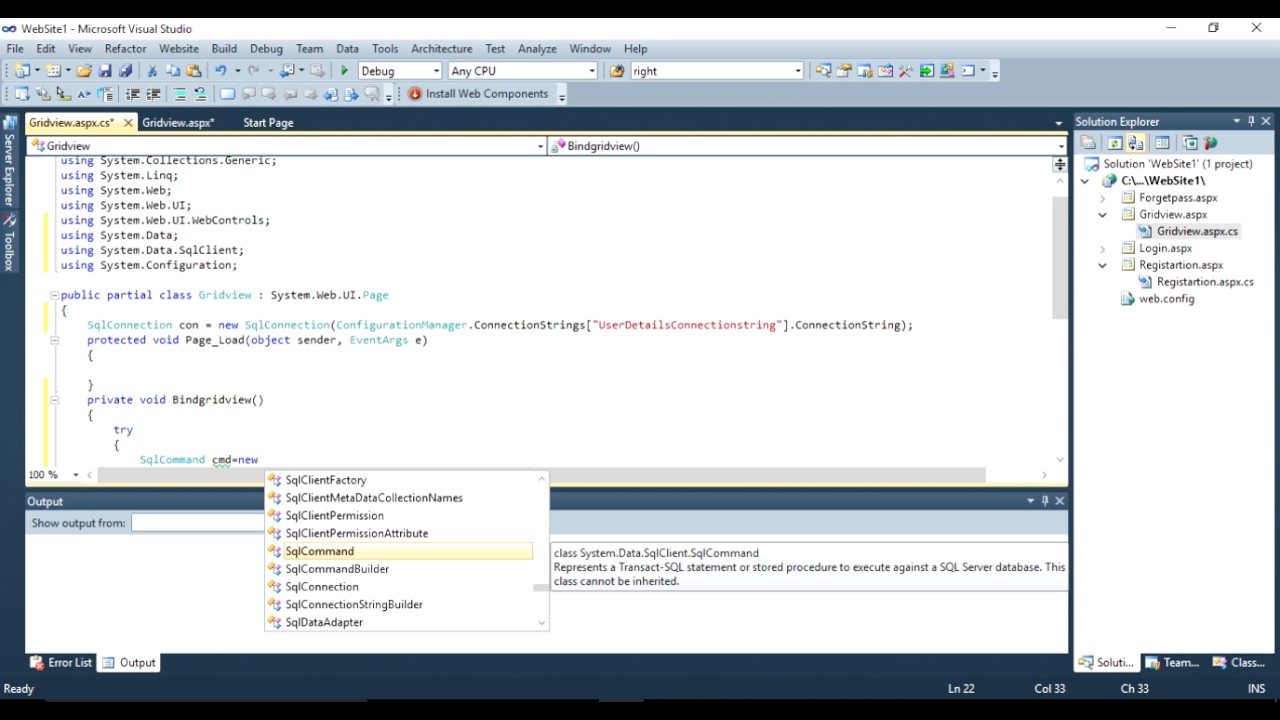Select SqlClientFactory in IntelliSense list
1280x720 pixels.
[x=399, y=480]
